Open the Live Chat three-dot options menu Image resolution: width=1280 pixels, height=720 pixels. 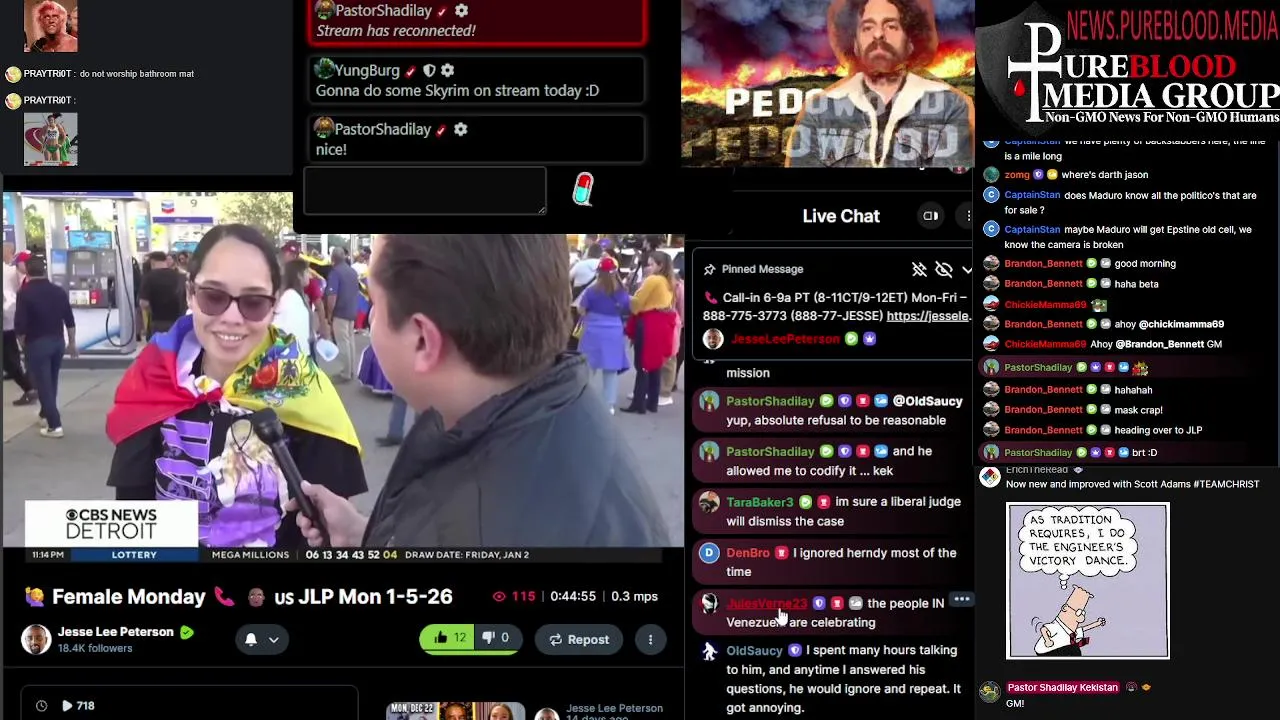[968, 216]
